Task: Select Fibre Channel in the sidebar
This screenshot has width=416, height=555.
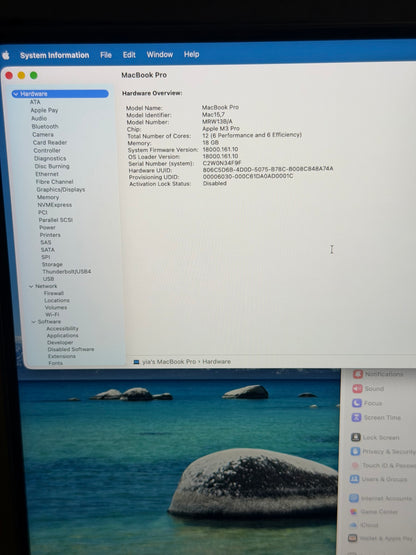Action: (x=55, y=182)
